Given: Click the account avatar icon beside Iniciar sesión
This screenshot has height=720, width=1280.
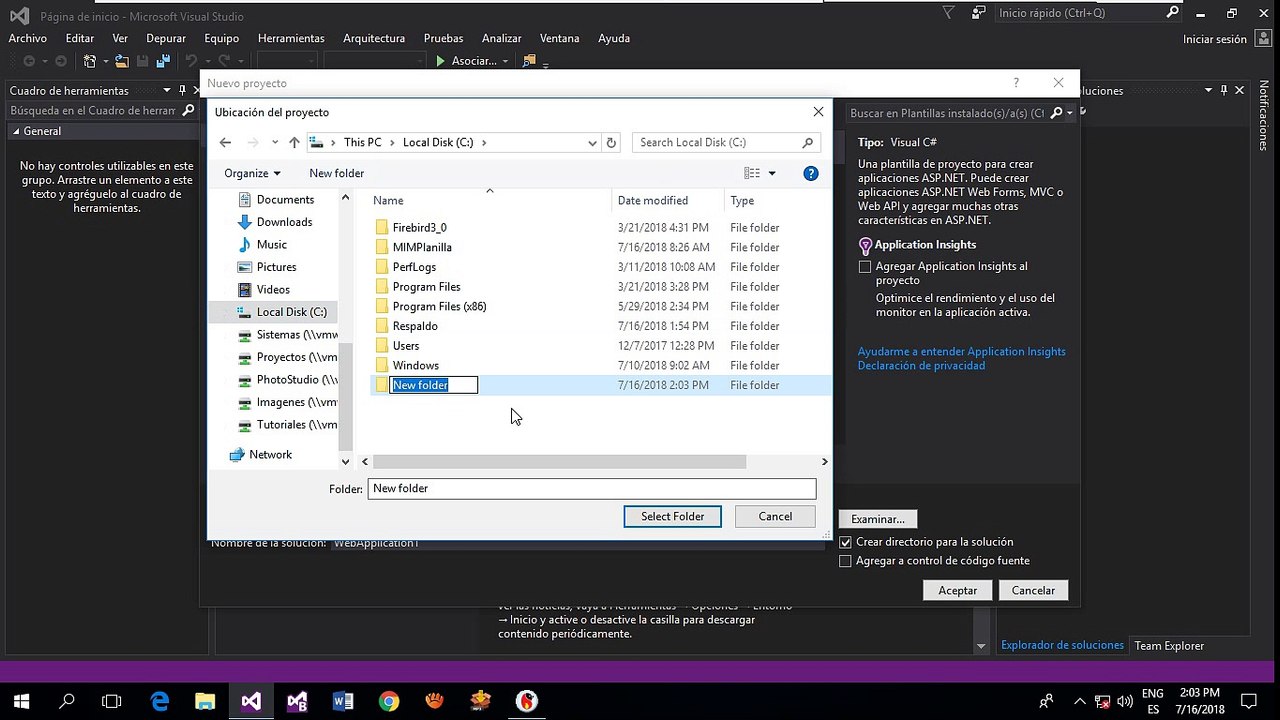Looking at the screenshot, I should [1262, 38].
